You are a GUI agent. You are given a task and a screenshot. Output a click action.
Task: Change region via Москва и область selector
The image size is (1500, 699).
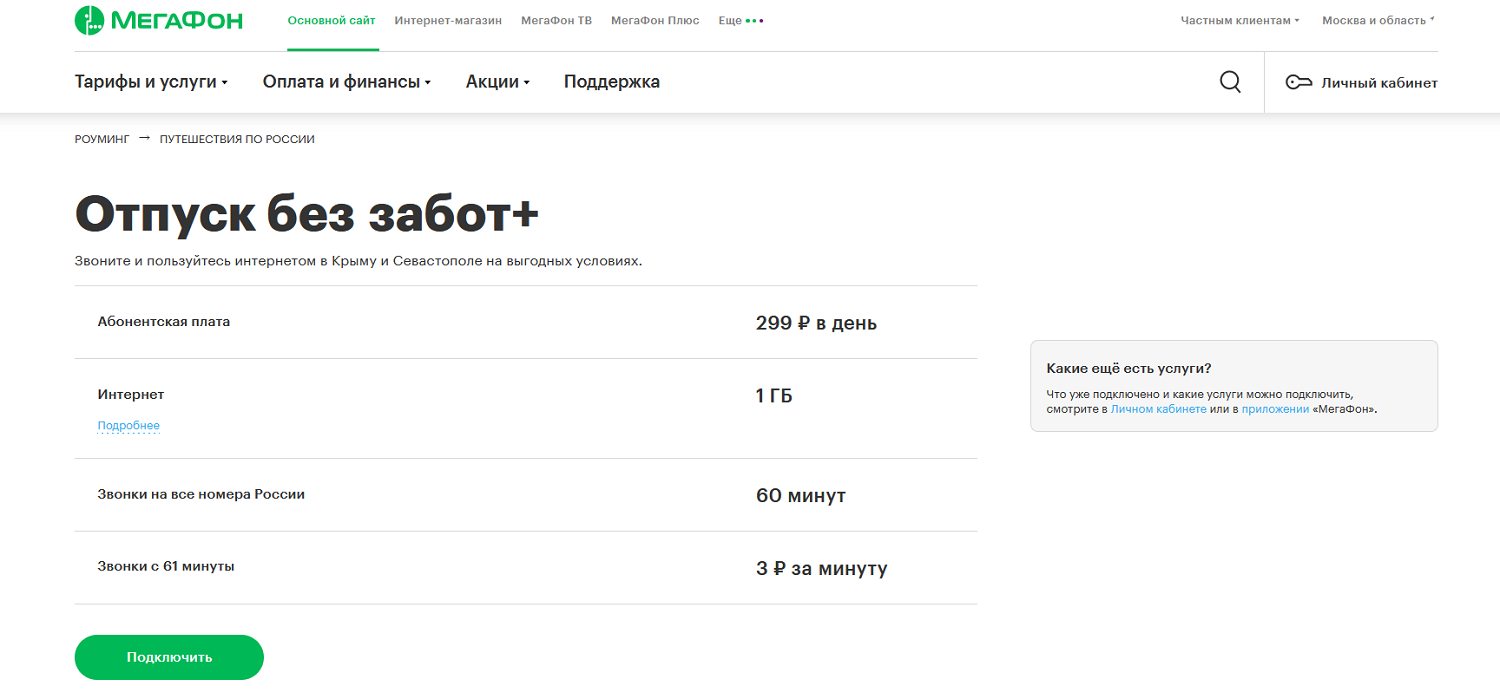1377,19
